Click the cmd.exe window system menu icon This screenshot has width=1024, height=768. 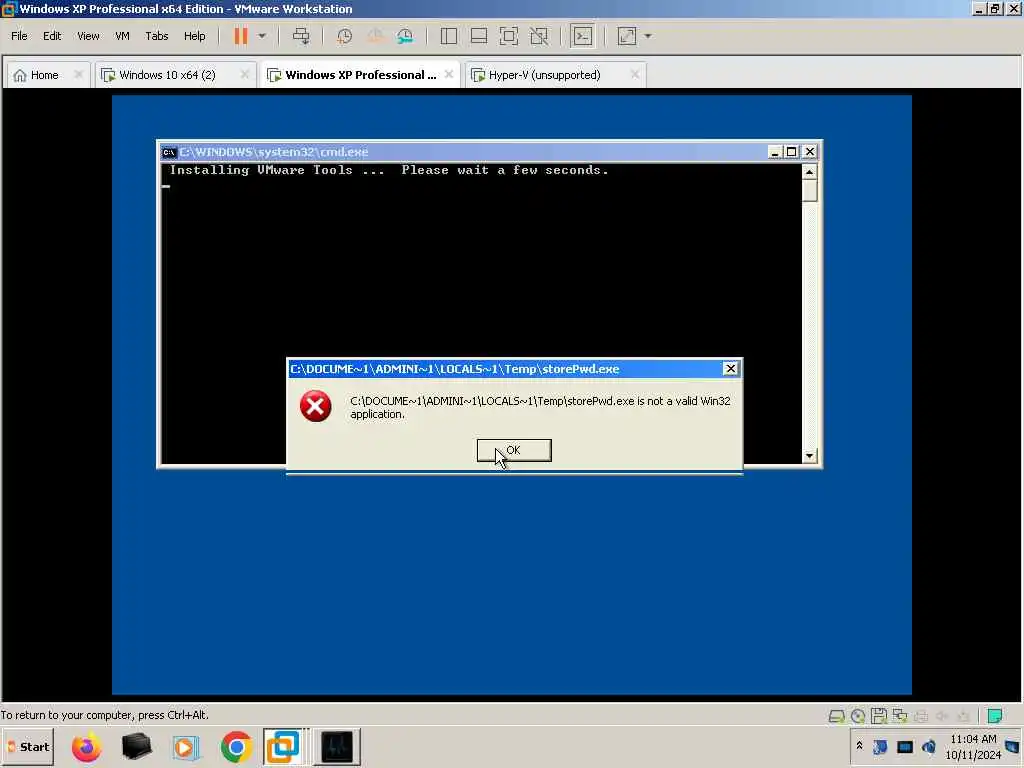pyautogui.click(x=169, y=152)
